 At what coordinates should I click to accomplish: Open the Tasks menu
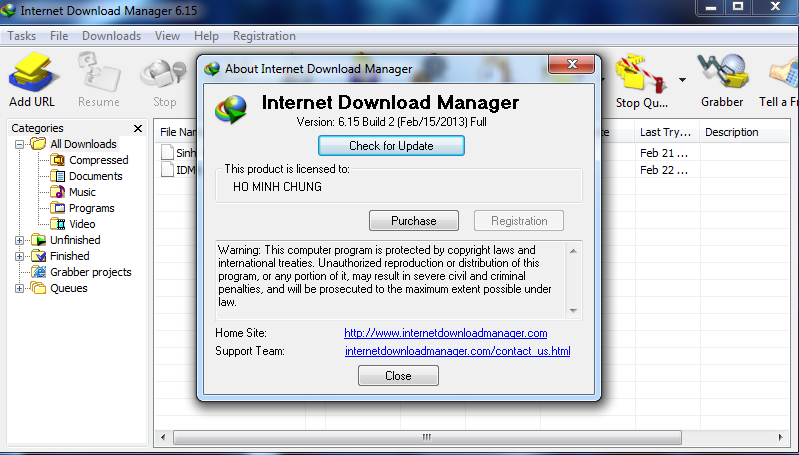(x=21, y=36)
